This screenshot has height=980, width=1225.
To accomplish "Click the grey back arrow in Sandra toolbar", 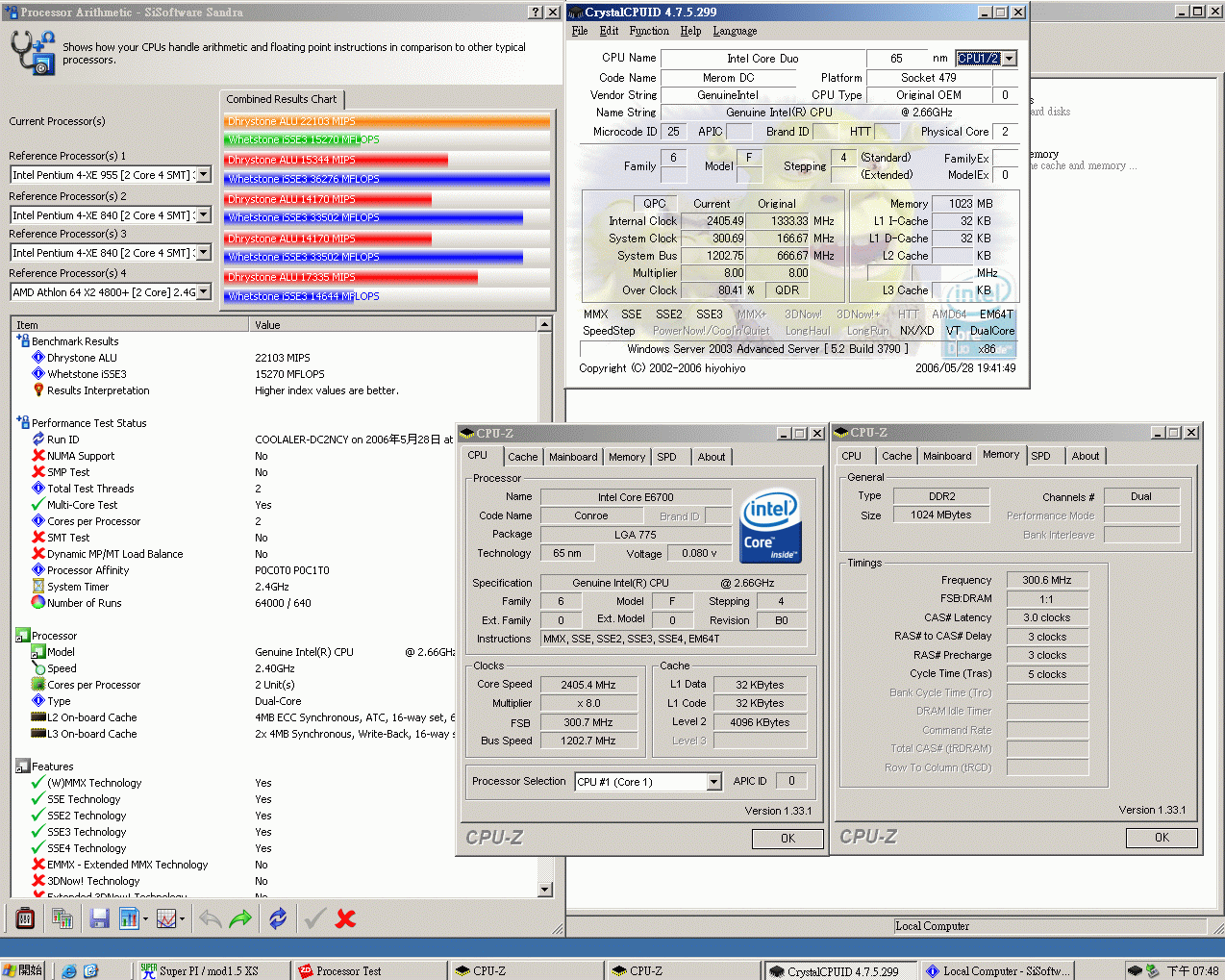I will click(210, 918).
